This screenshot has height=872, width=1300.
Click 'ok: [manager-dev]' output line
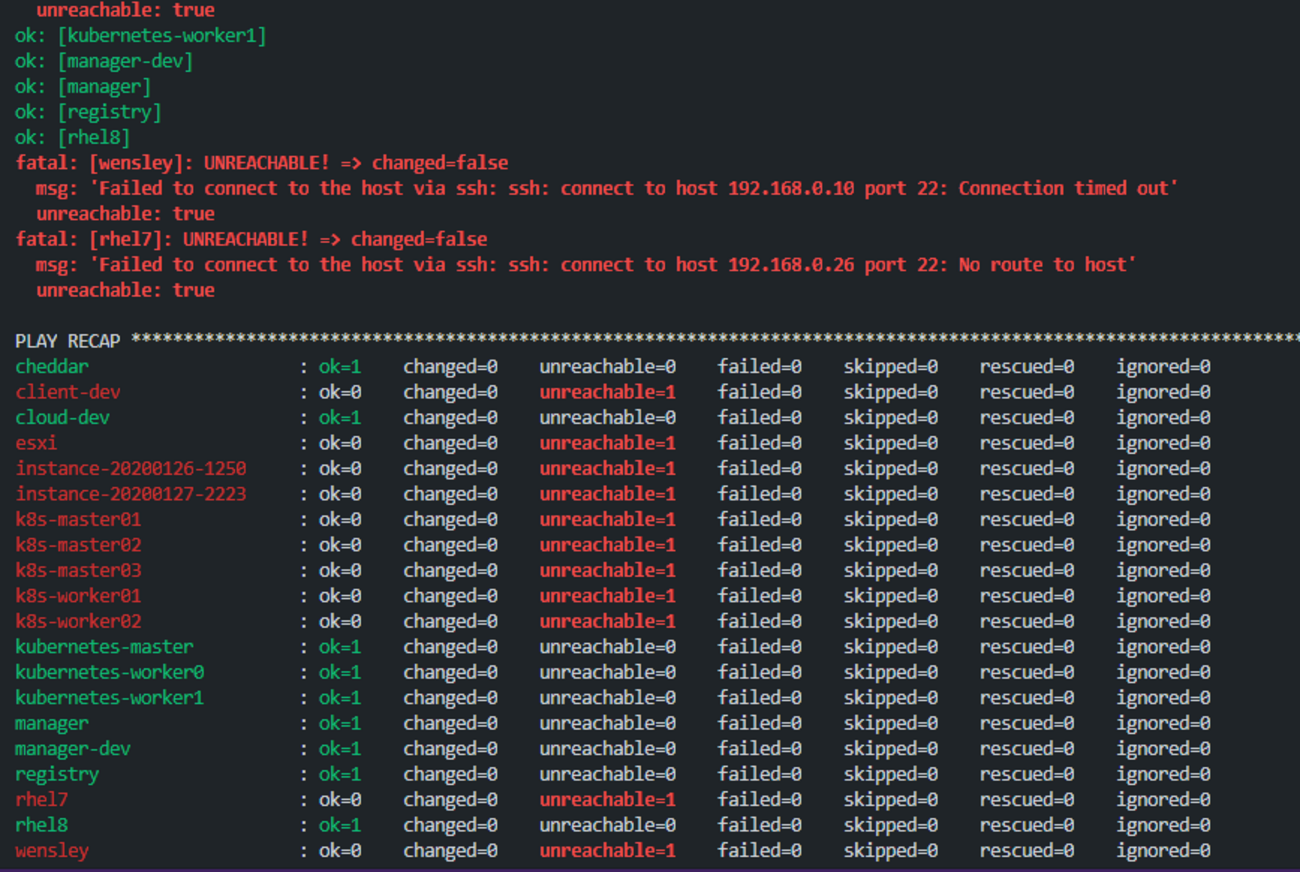tap(104, 61)
